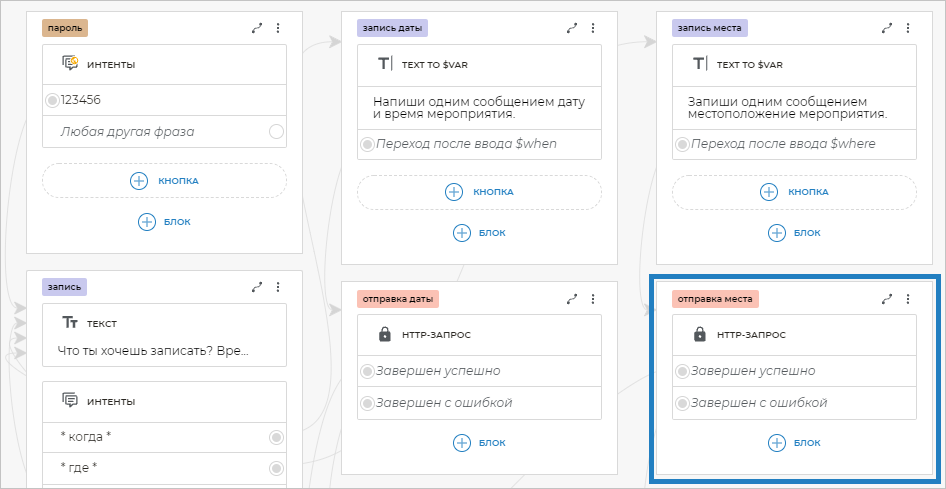The width and height of the screenshot is (946, 489).
Task: Open three-dot menu on «отправка даты» card
Action: pyautogui.click(x=593, y=298)
